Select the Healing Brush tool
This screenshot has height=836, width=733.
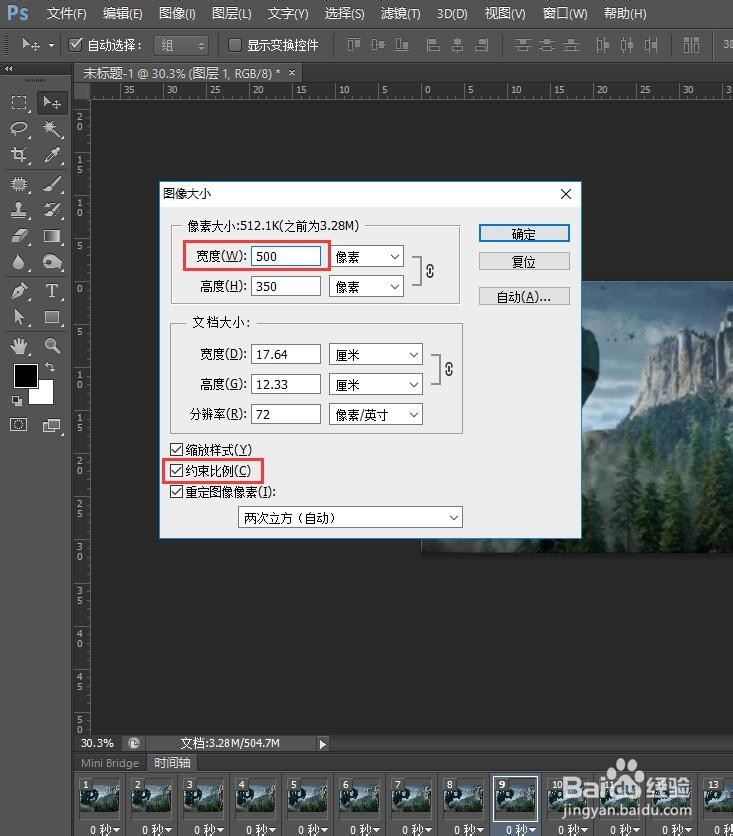19,184
